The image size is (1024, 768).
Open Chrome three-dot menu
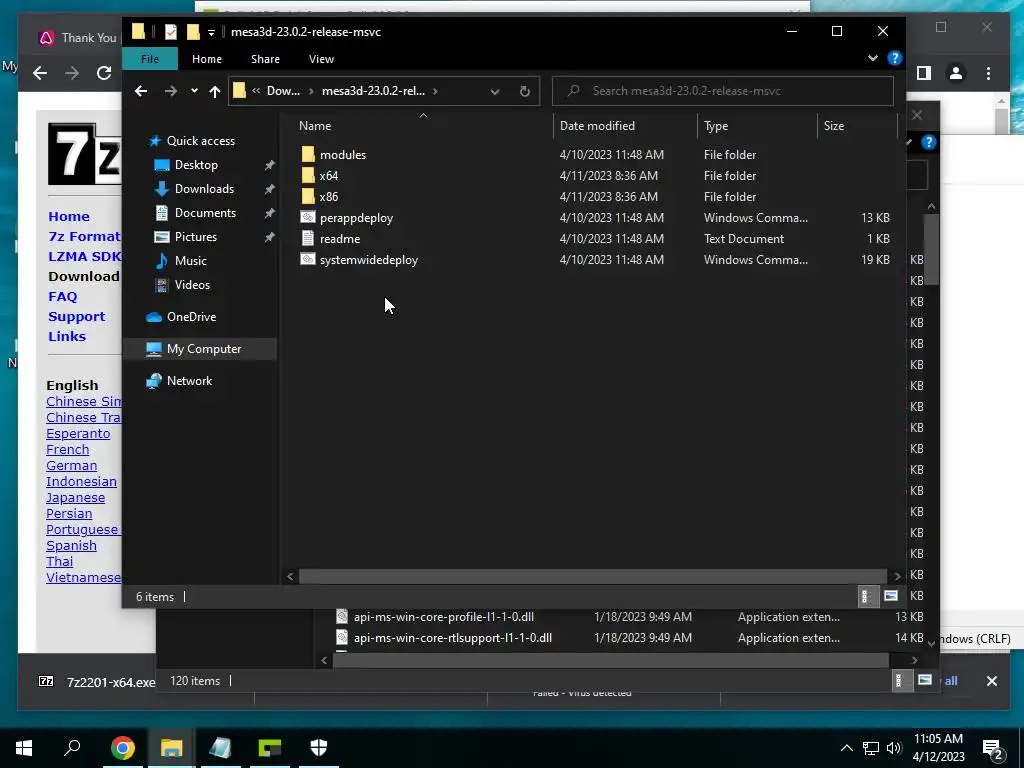click(x=988, y=73)
